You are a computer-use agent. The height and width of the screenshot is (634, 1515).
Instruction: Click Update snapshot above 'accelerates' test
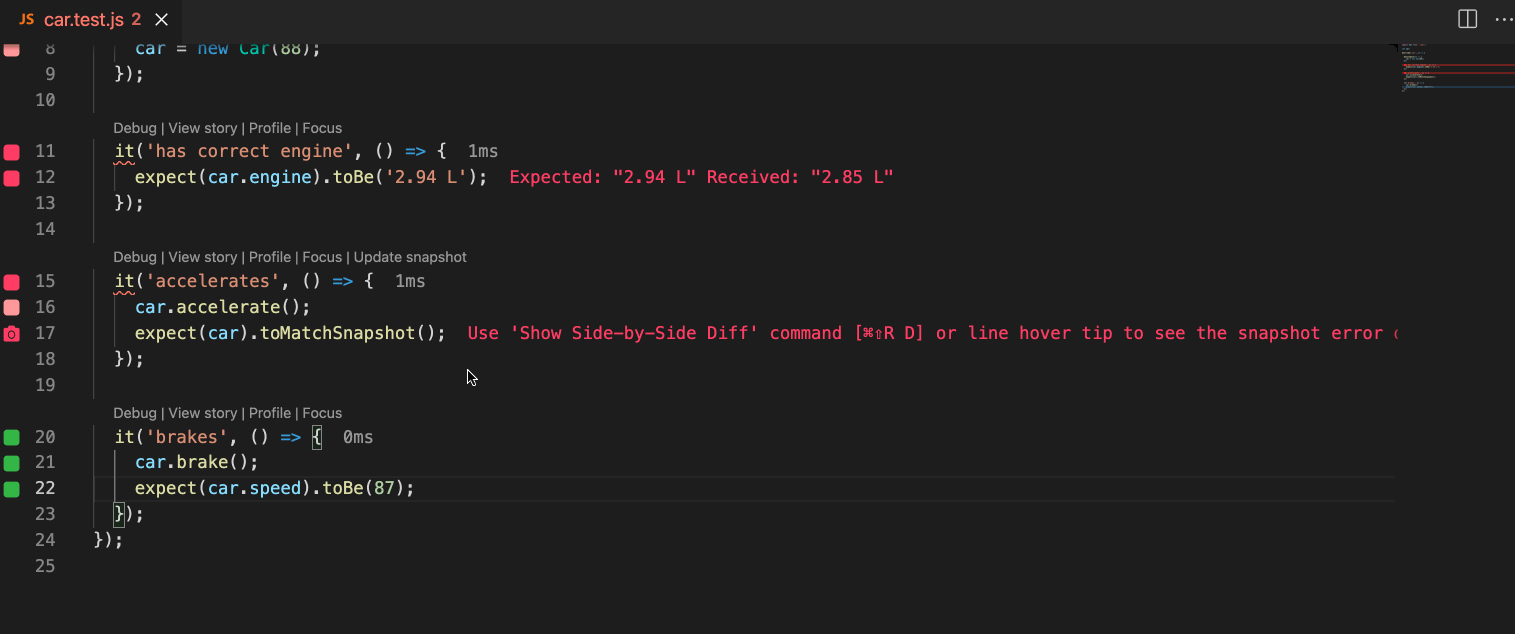click(410, 257)
